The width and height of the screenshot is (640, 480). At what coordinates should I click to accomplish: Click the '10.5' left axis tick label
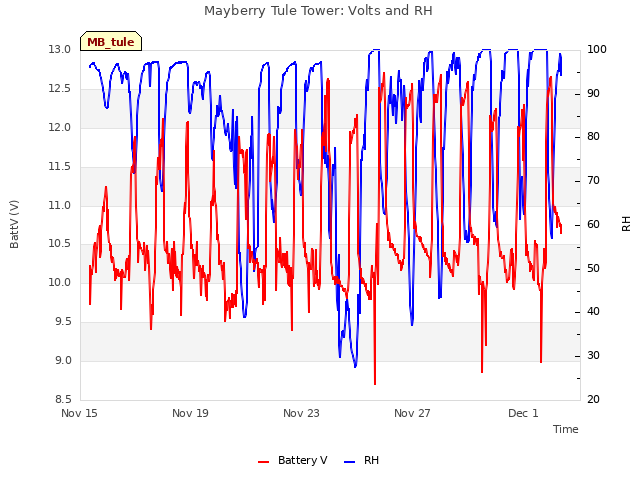[60, 244]
